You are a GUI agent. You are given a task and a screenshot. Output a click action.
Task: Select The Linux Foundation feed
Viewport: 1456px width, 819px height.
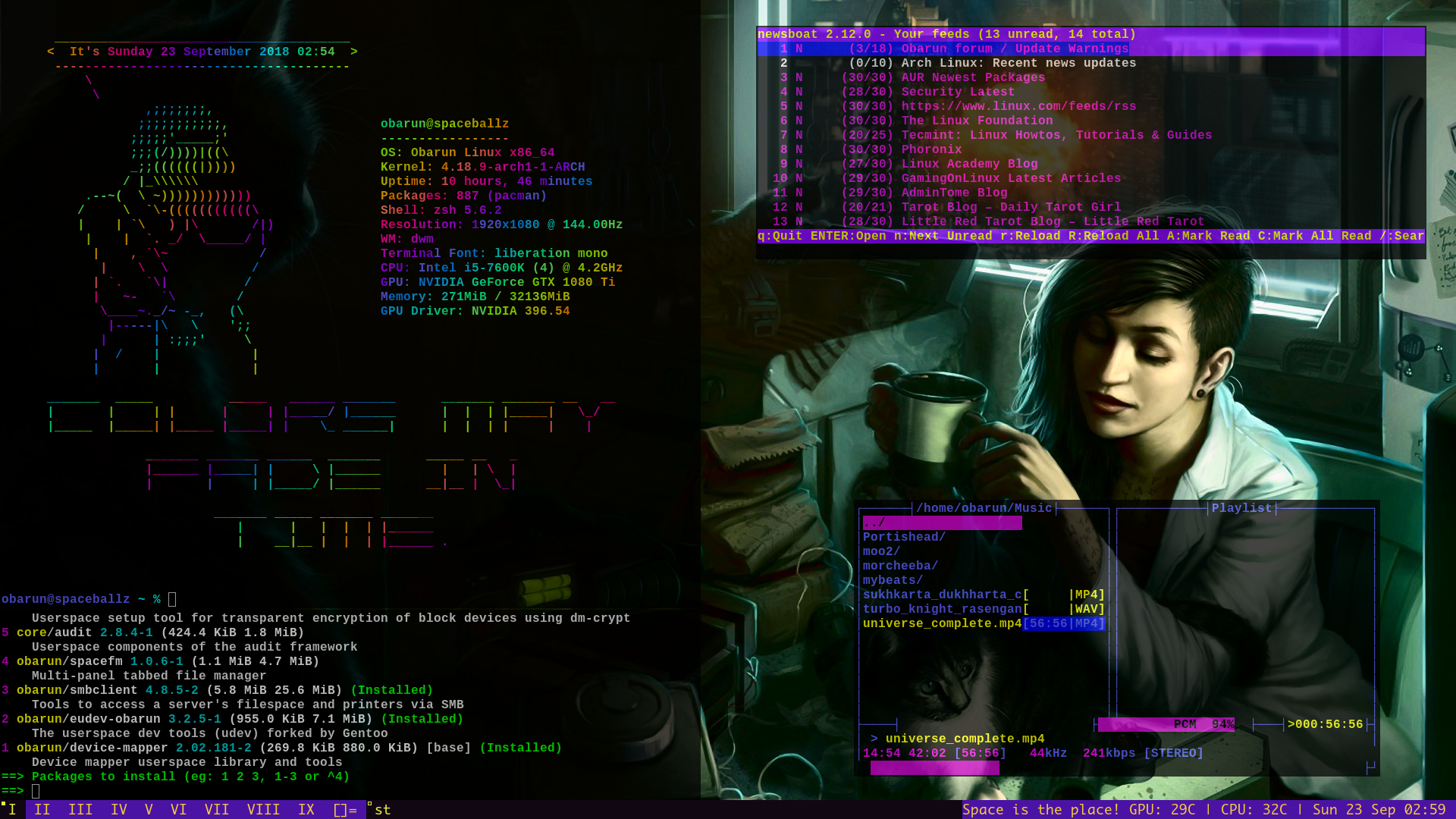pyautogui.click(x=1090, y=121)
